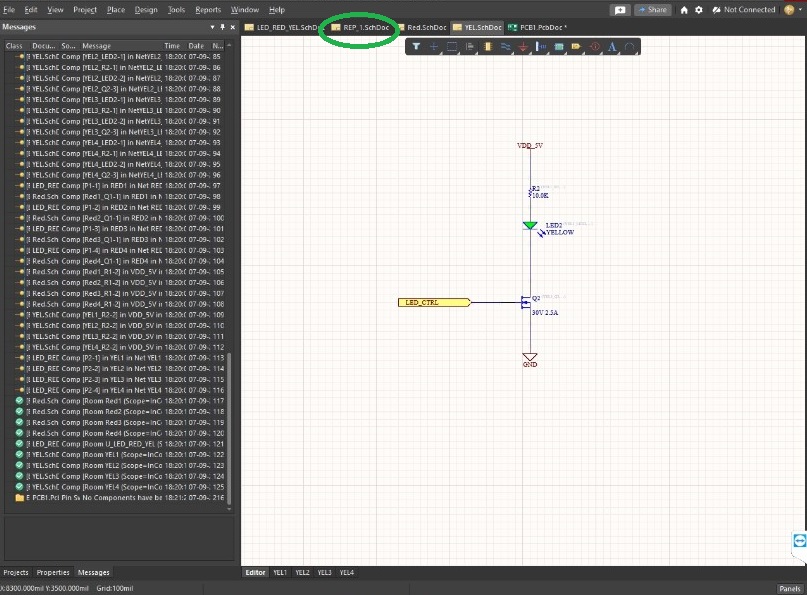
Task: Toggle pin on the Messages panel
Action: (222, 27)
